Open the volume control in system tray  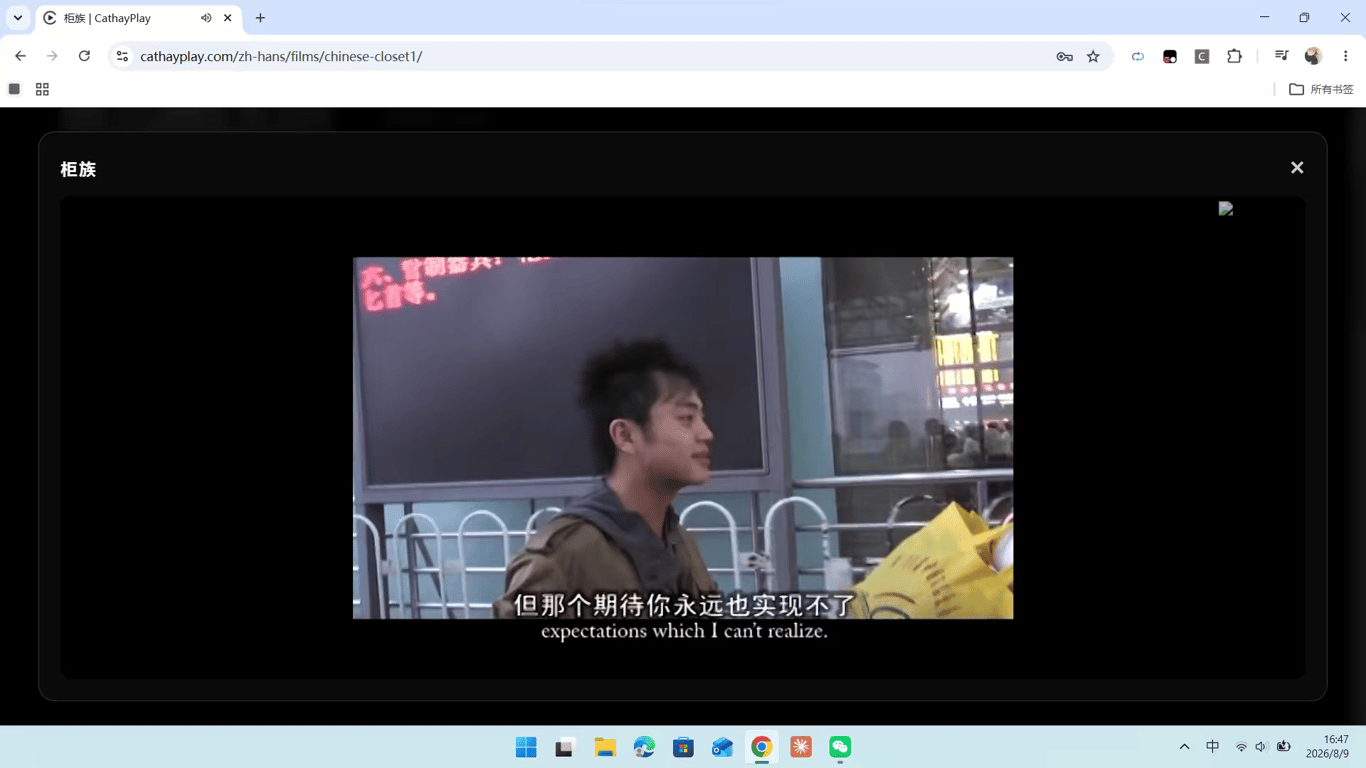pyautogui.click(x=1261, y=747)
